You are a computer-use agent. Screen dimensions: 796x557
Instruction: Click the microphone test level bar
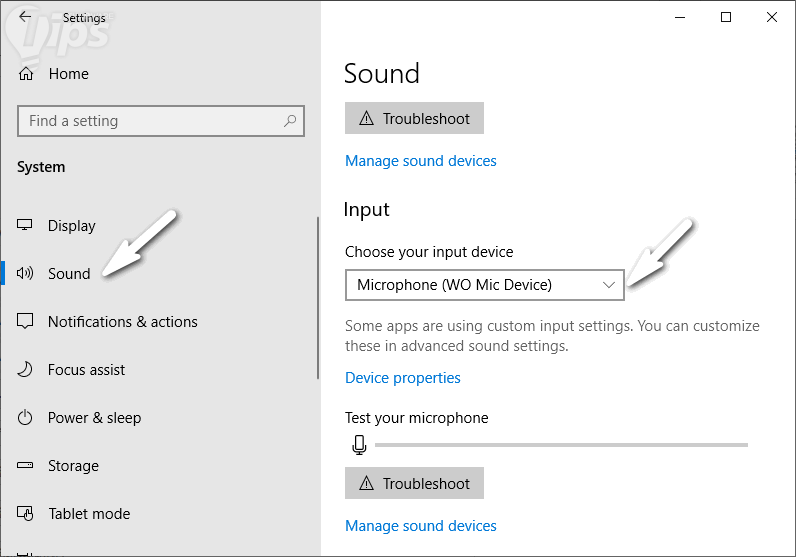(560, 445)
